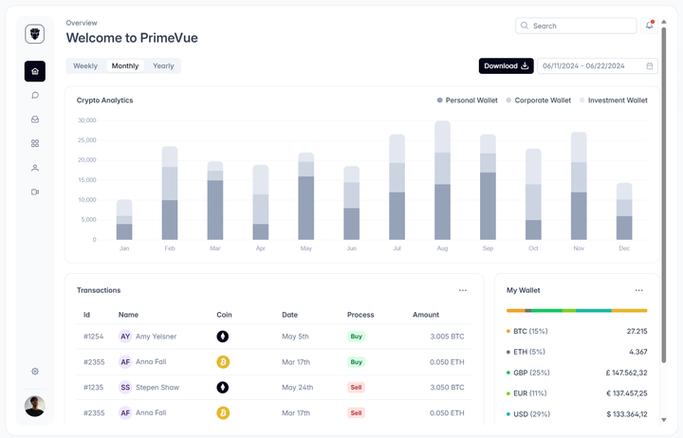This screenshot has width=683, height=438.
Task: Toggle Personal Wallet legend series
Action: [467, 100]
